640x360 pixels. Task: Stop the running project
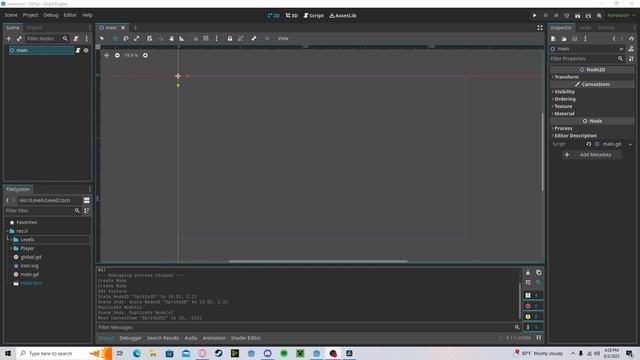point(556,16)
